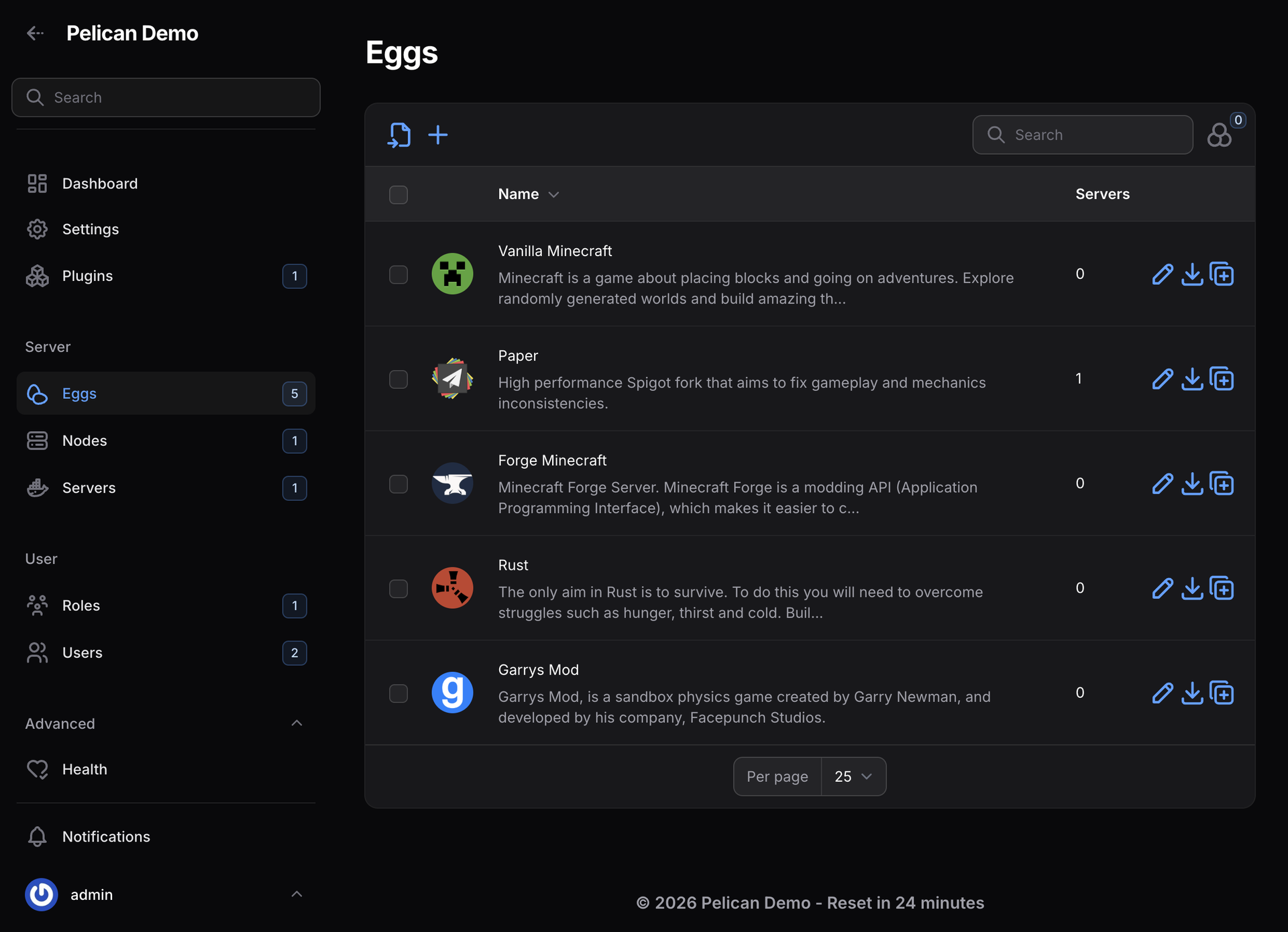Open the Per page 25 dropdown
The height and width of the screenshot is (932, 1288).
pyautogui.click(x=853, y=776)
